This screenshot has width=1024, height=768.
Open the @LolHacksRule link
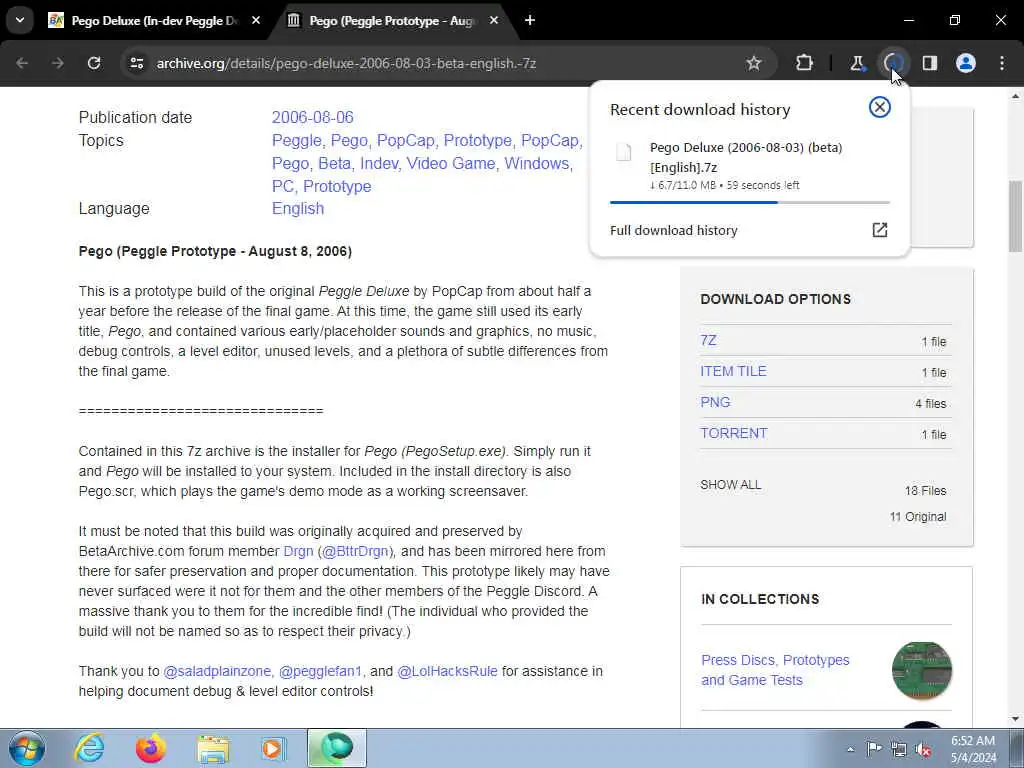447,671
